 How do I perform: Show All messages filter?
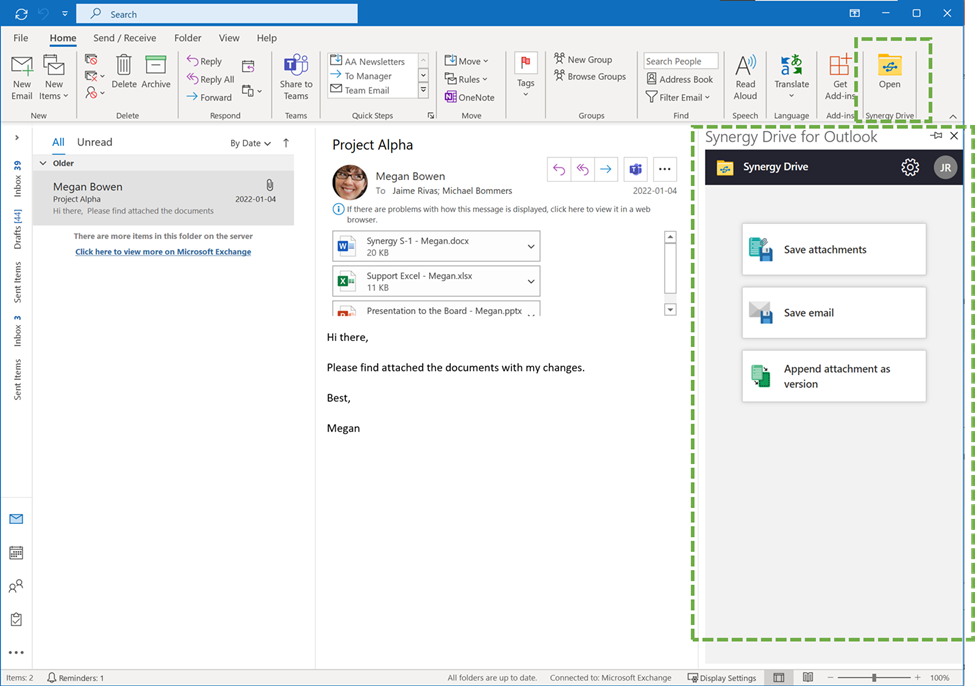click(x=58, y=142)
